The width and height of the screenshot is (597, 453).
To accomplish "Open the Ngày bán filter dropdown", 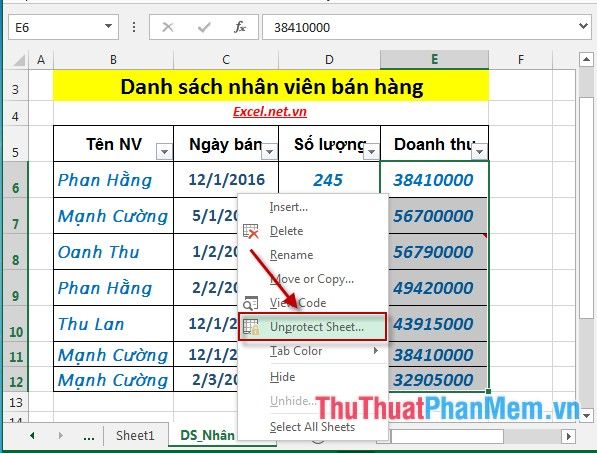I will click(x=270, y=152).
